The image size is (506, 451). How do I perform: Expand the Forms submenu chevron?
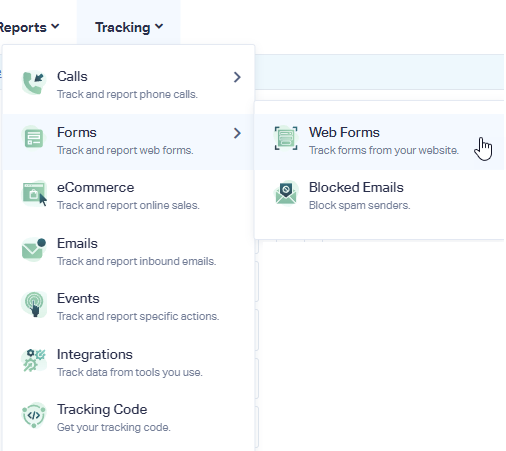[x=237, y=133]
